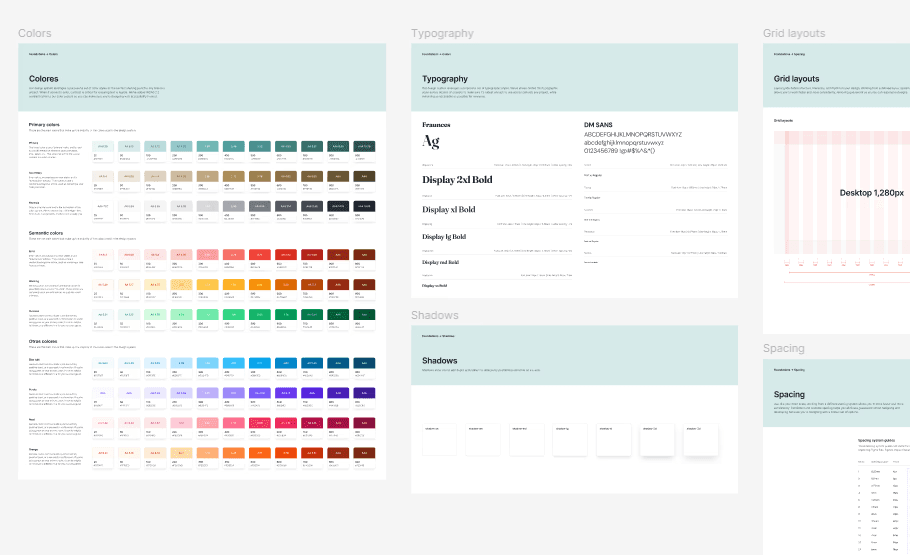Pick the lightest sky blue swatch
This screenshot has height=555, width=910.
pos(103,363)
